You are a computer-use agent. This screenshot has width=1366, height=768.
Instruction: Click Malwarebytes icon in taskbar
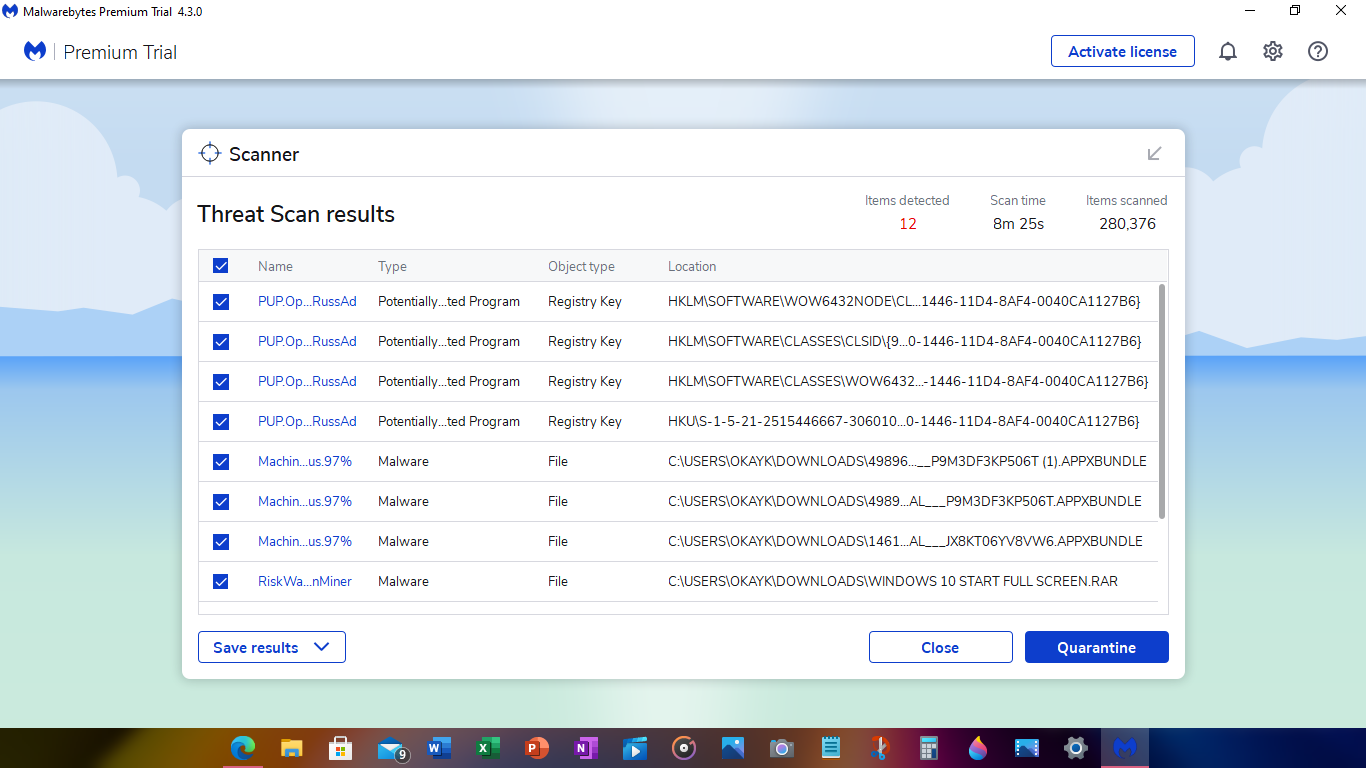[x=1125, y=747]
